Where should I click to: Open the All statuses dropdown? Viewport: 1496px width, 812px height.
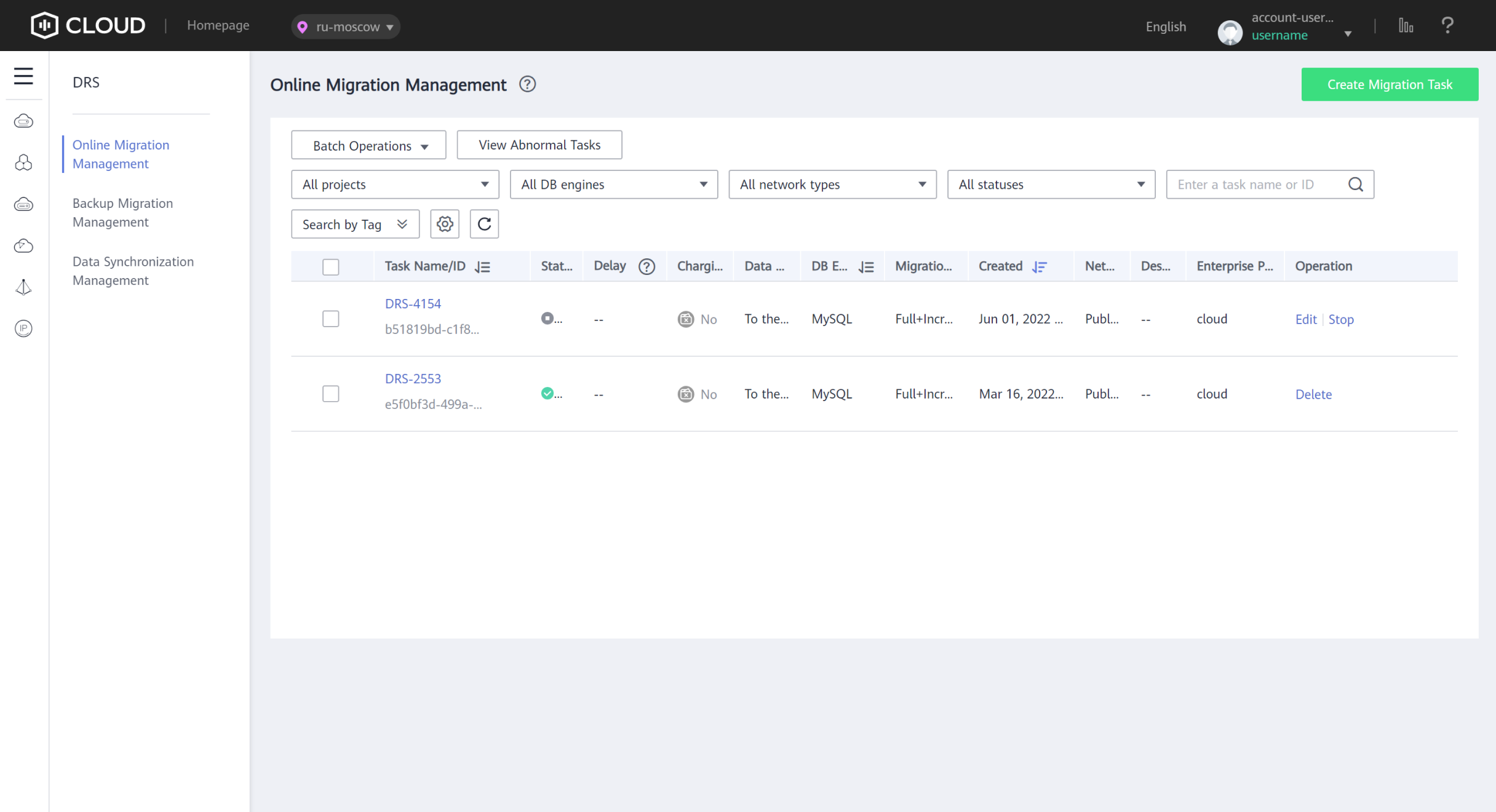pyautogui.click(x=1051, y=185)
